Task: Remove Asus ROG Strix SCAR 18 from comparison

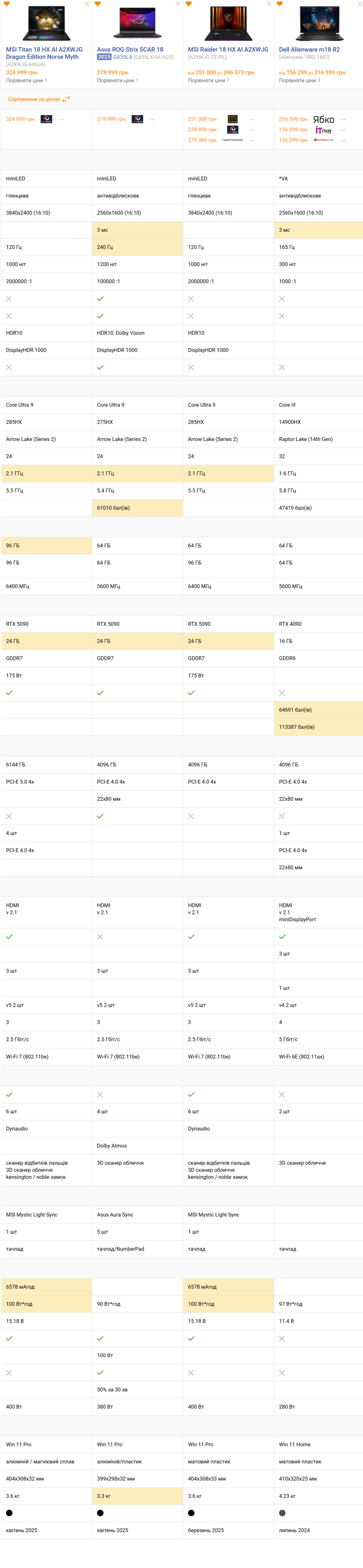Action: pos(177,3)
